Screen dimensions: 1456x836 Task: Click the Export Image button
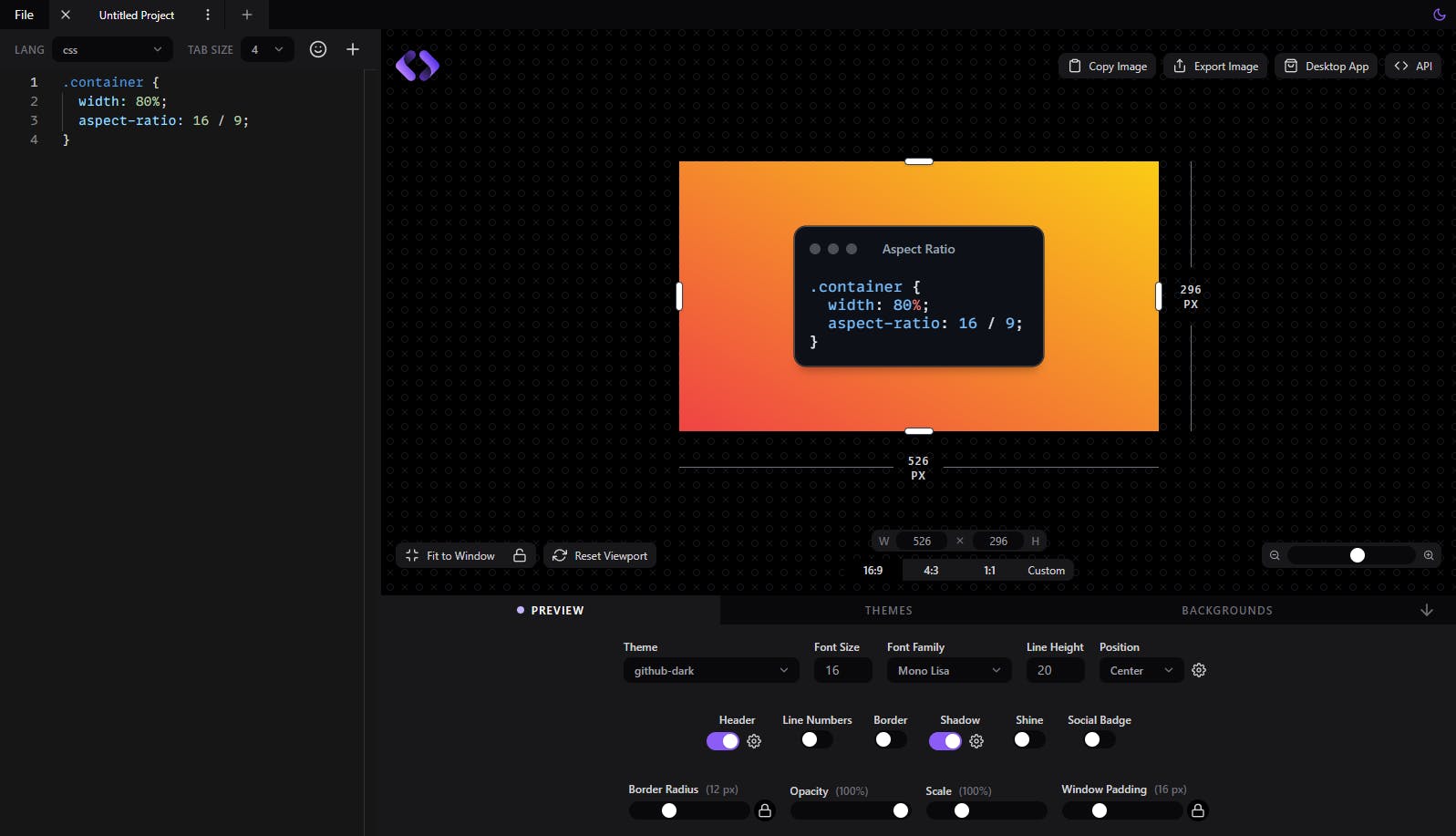[x=1215, y=66]
